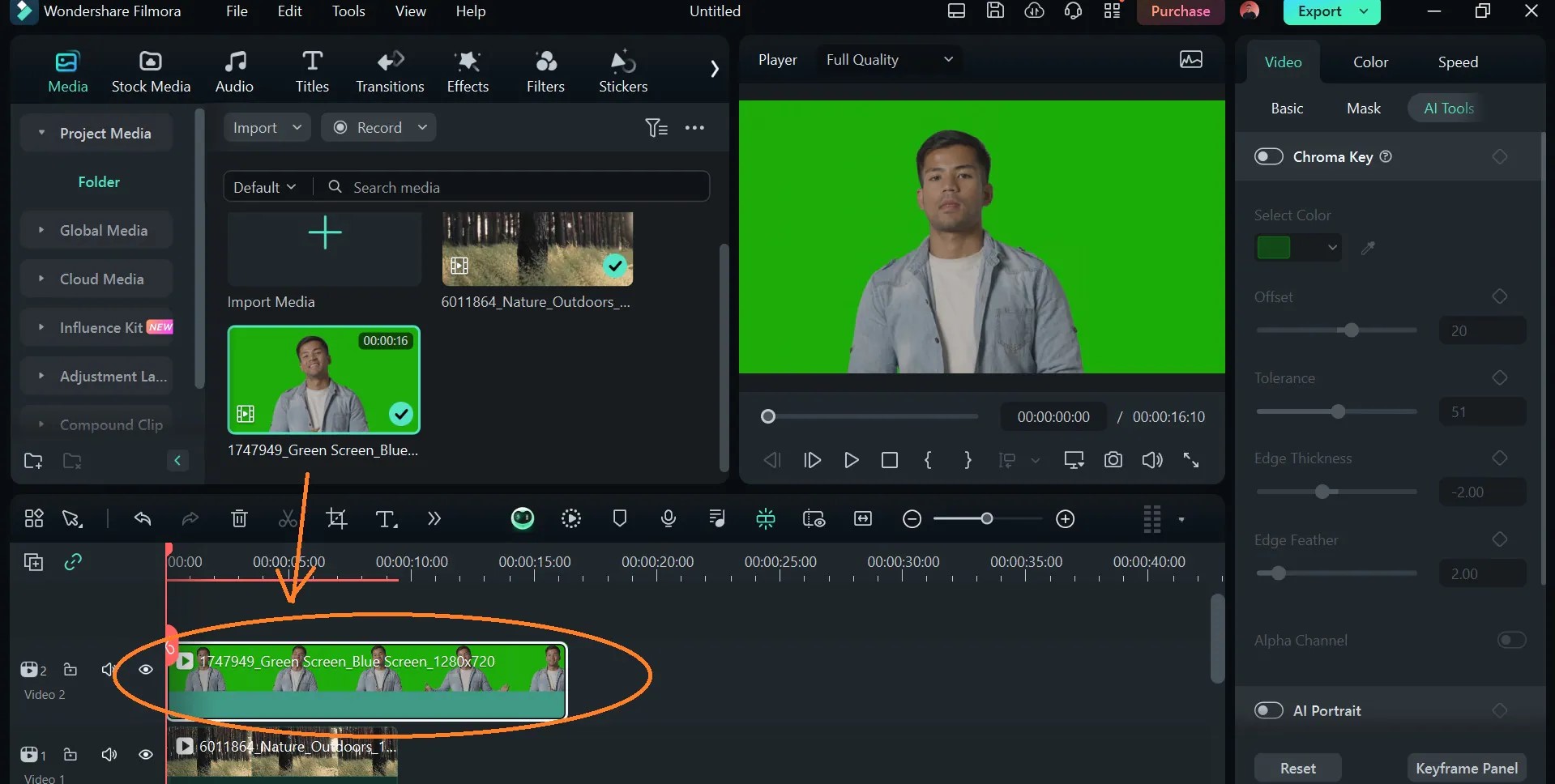
Task: Open the Stock Media panel
Action: pos(151,71)
